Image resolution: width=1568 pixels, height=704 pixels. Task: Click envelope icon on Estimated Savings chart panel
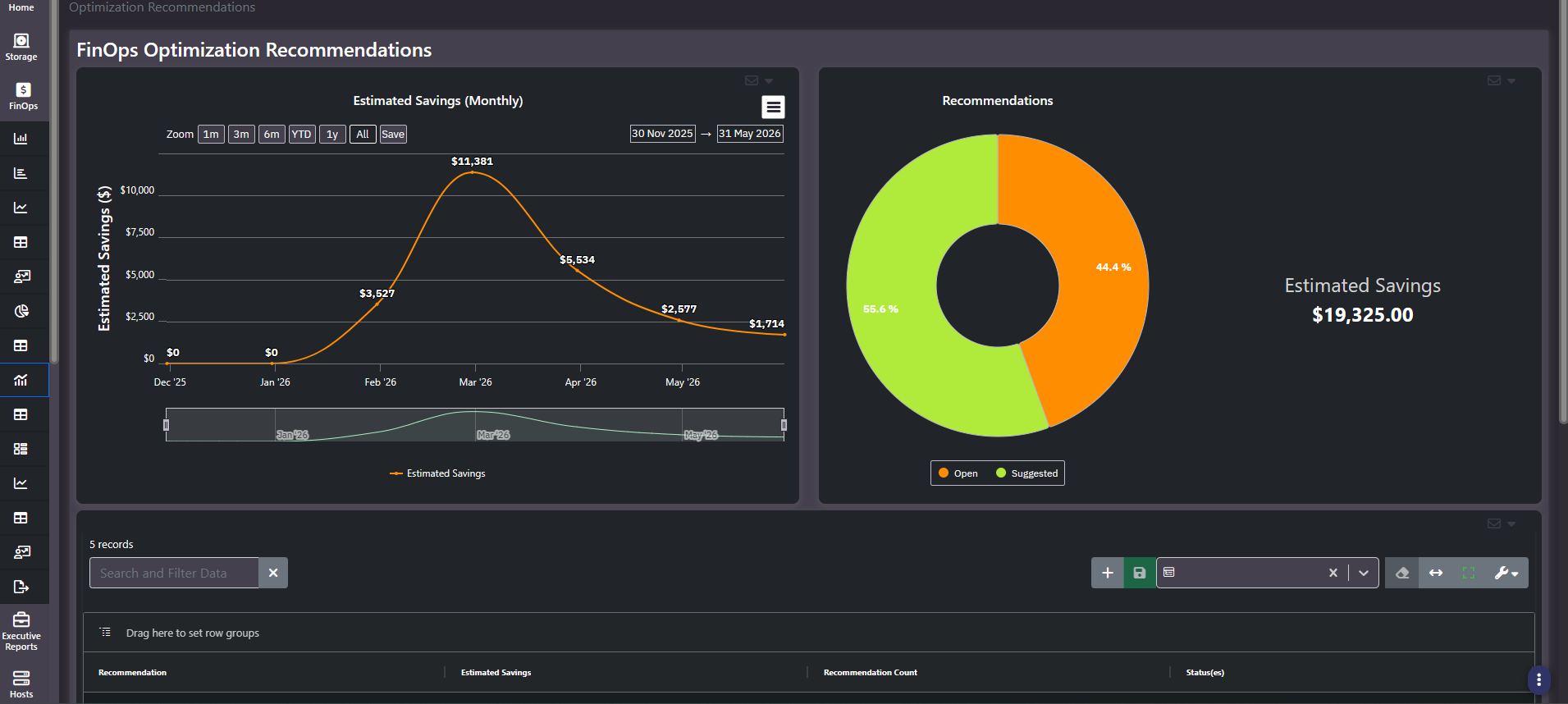(752, 80)
